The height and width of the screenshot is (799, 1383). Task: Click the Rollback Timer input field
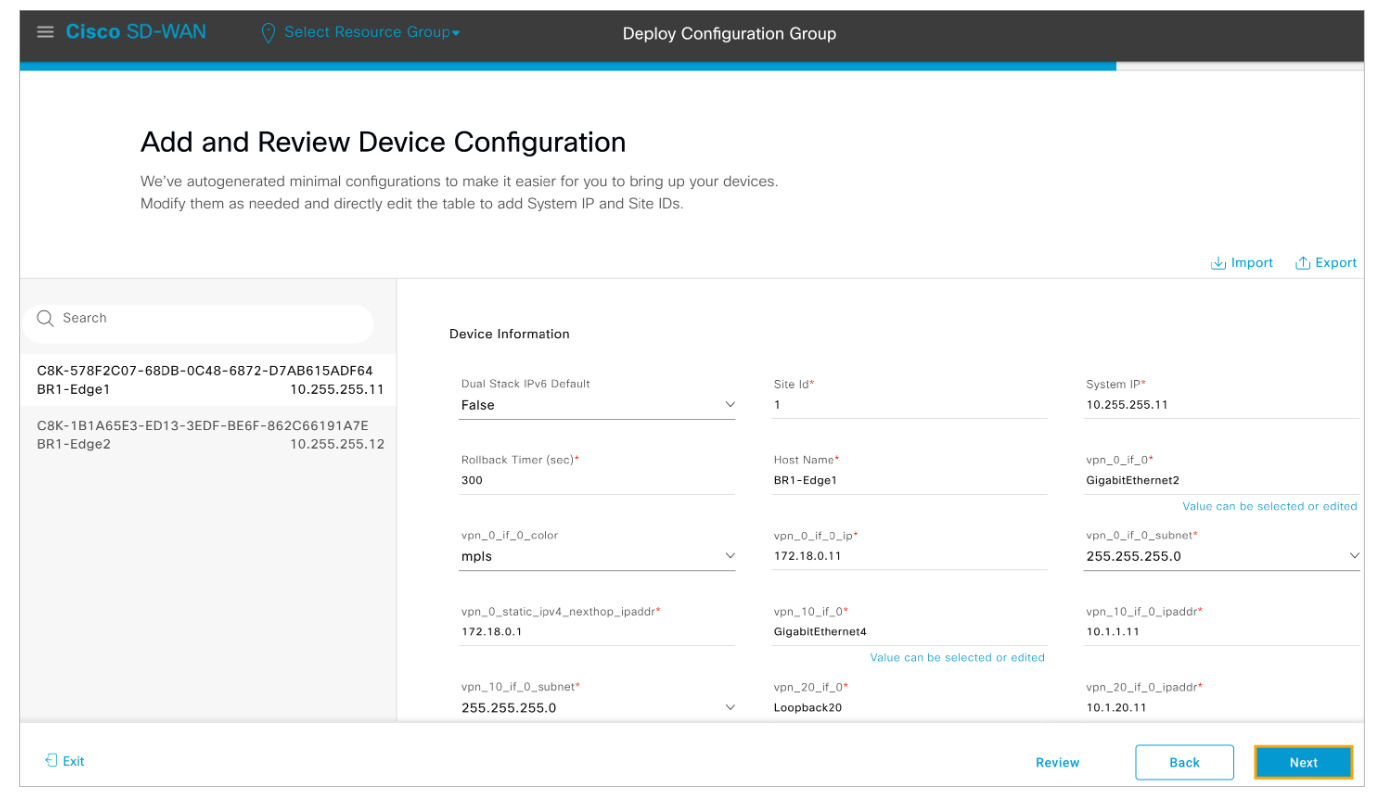[x=596, y=480]
